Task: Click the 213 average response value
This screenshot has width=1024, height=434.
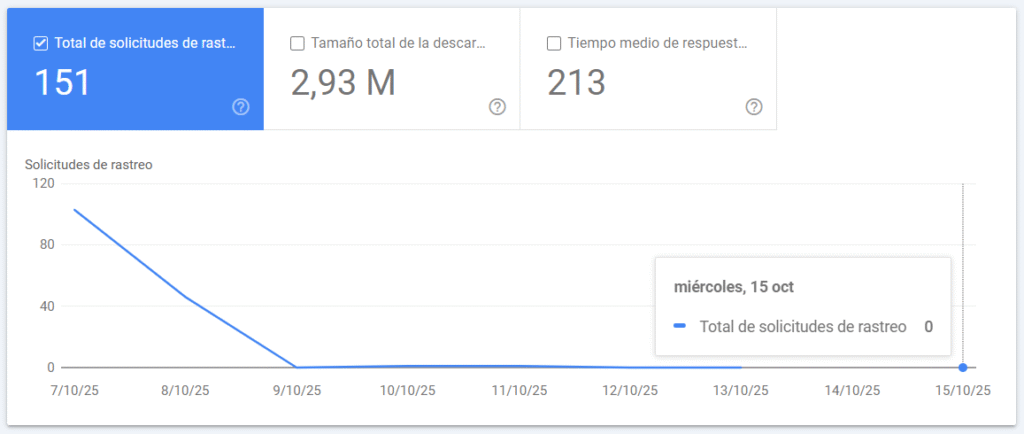Action: (x=577, y=83)
